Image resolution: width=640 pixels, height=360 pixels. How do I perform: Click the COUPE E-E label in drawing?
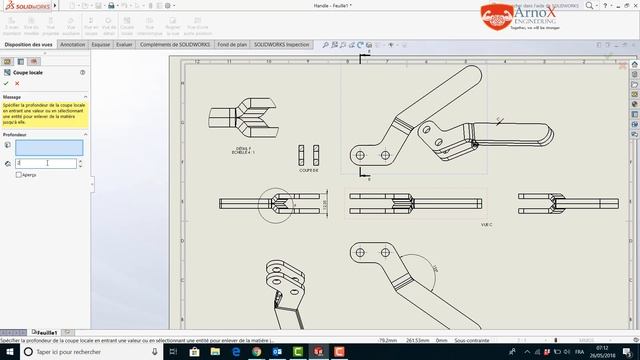309,170
